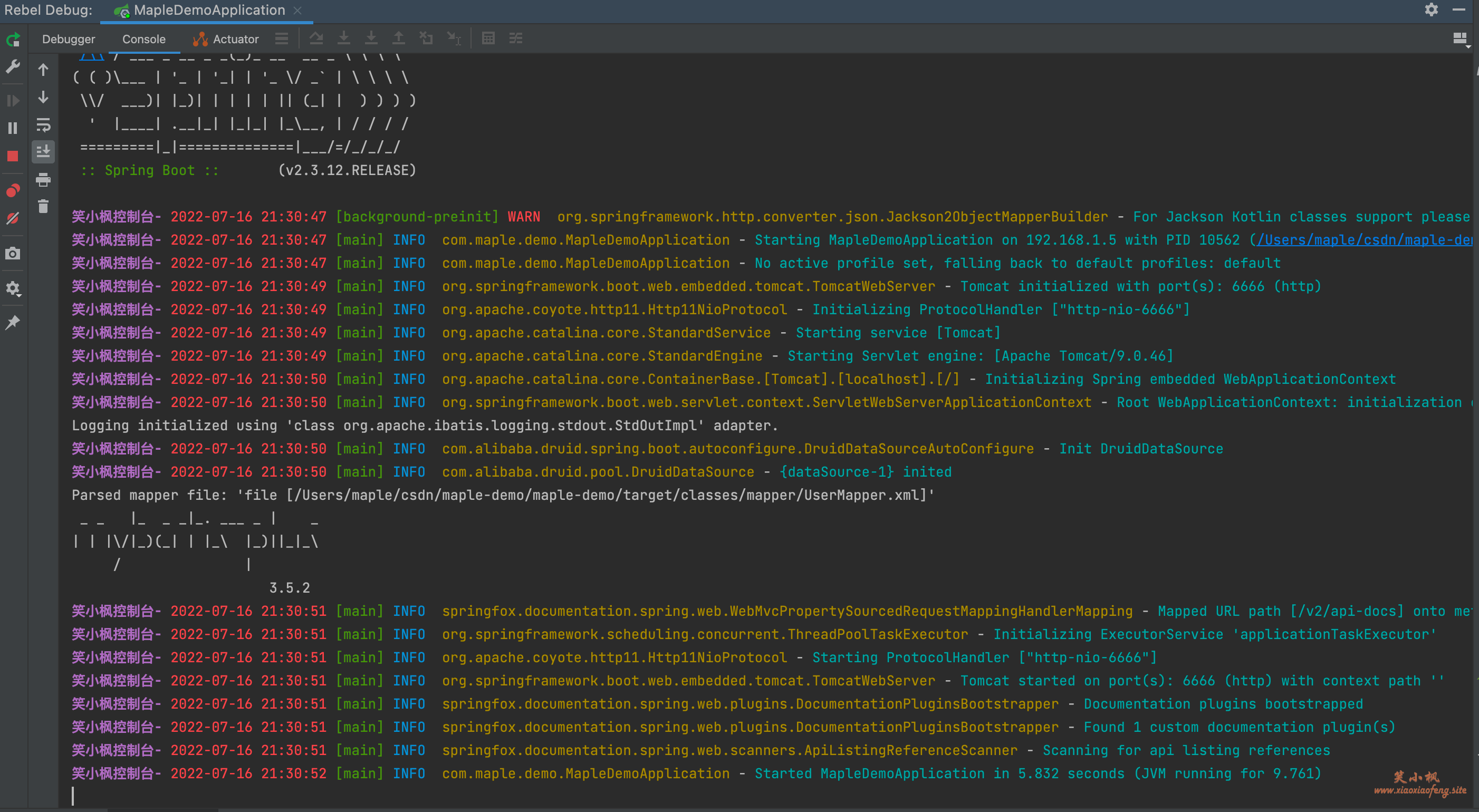Open the top-right IDE settings menu
Screen dimensions: 1479x812
pos(1432,10)
